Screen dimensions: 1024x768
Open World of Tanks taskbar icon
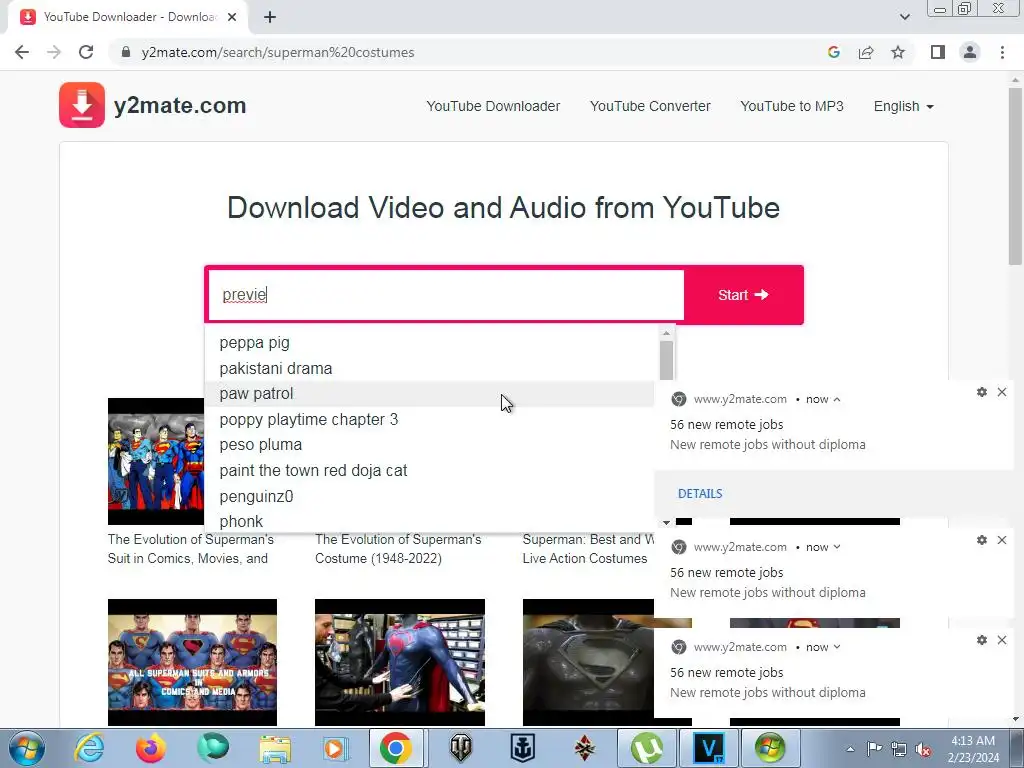[x=460, y=748]
